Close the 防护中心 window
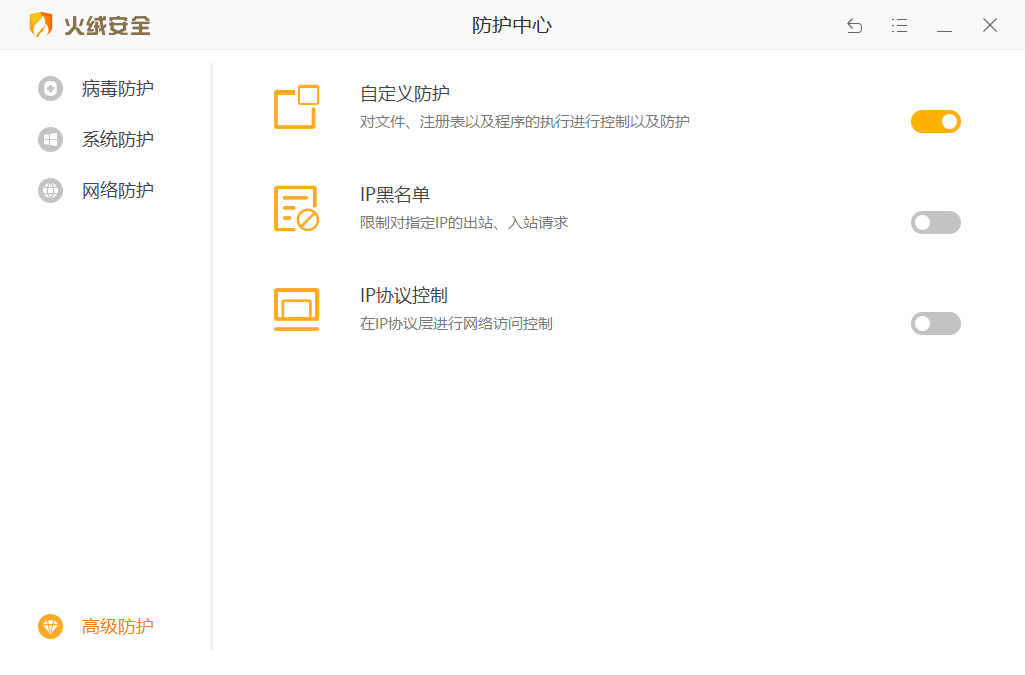 click(x=990, y=25)
